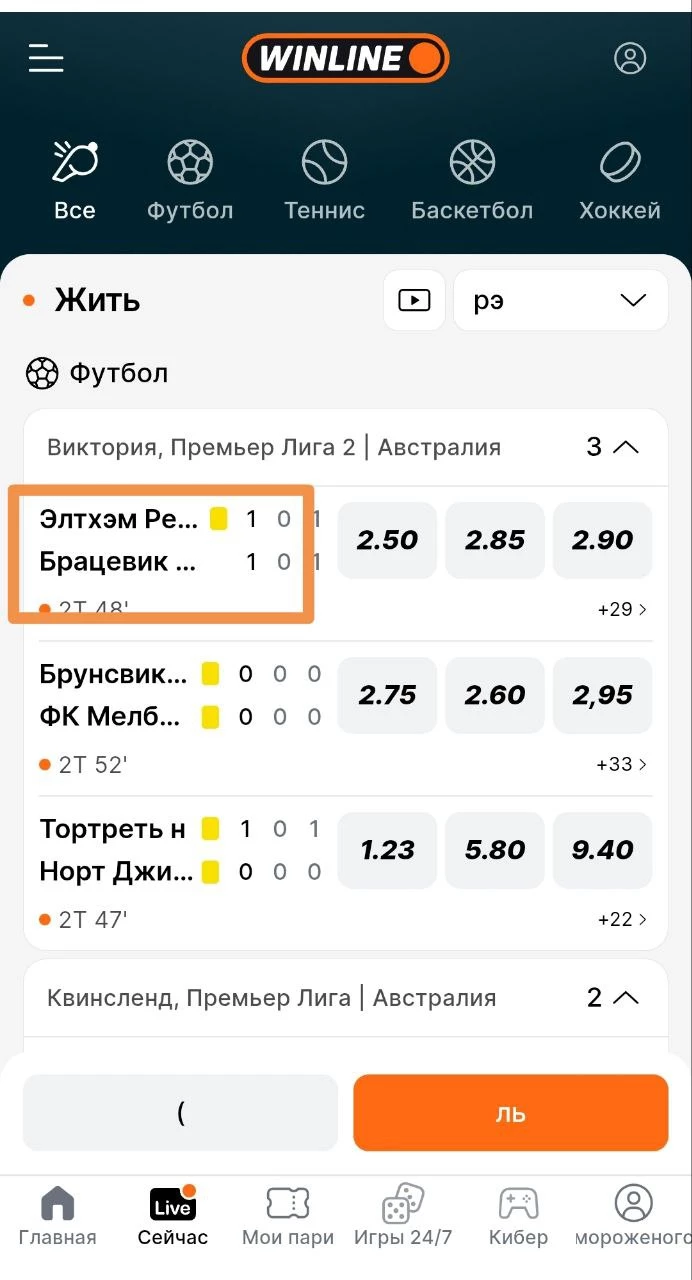The image size is (692, 1280).
Task: Open the Игры 24/7 tab
Action: coord(403,1215)
